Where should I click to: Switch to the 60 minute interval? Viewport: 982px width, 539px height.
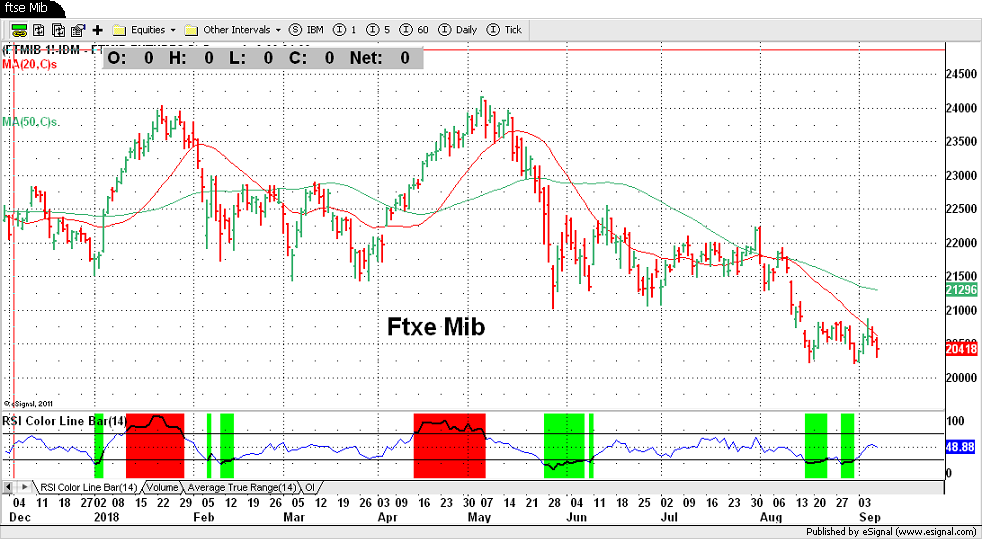415,29
